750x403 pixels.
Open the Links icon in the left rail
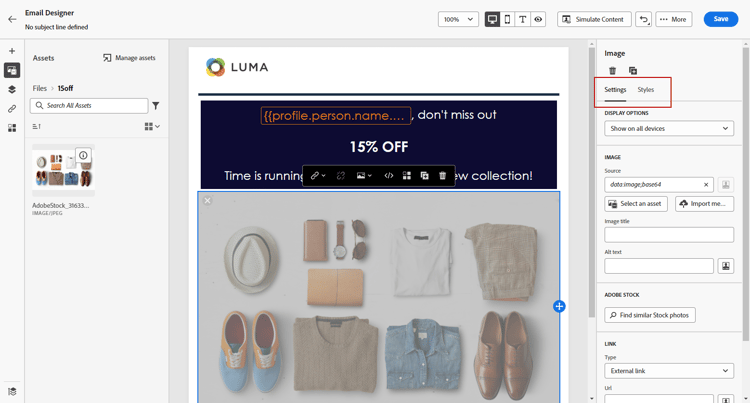coord(12,109)
